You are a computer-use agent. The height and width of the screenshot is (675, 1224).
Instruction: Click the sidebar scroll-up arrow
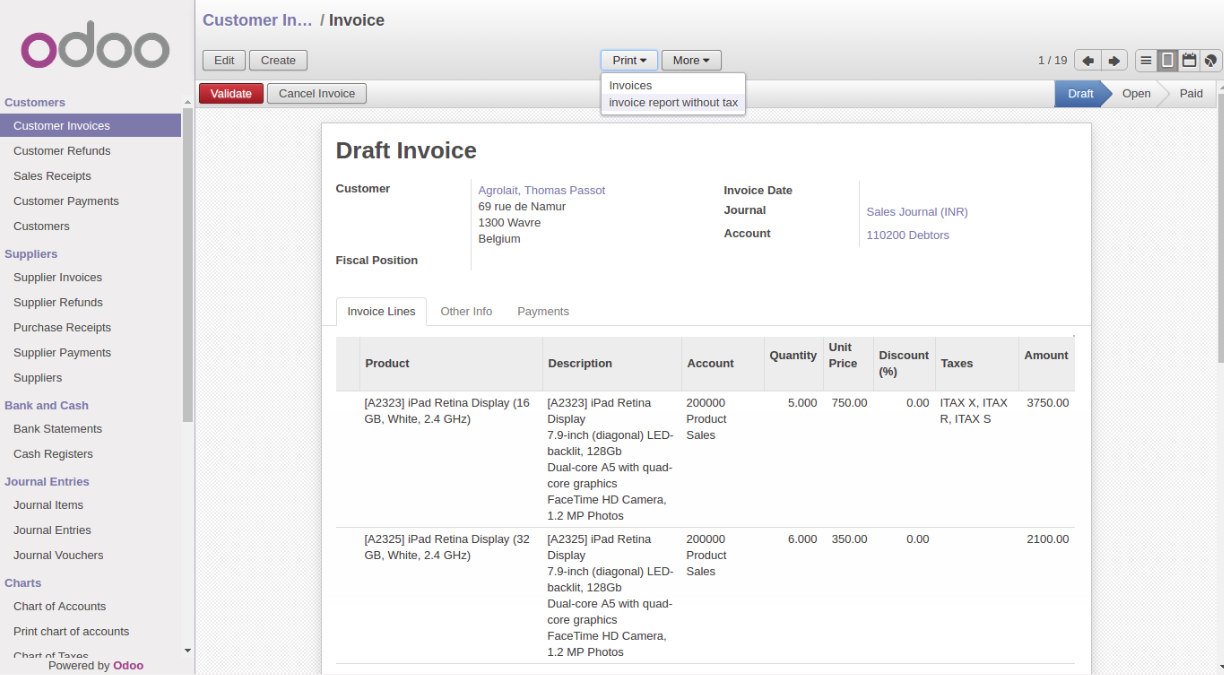pos(187,102)
